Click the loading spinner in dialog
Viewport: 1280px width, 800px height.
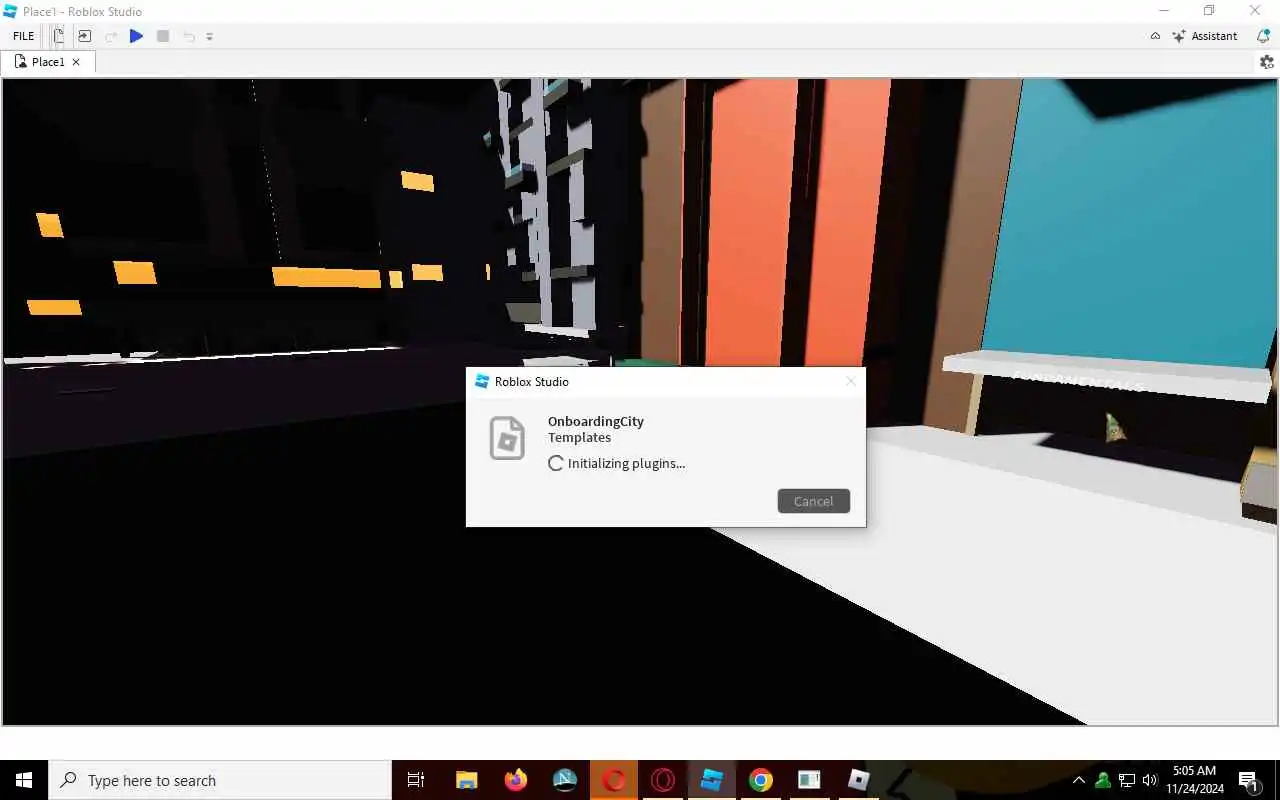[556, 463]
